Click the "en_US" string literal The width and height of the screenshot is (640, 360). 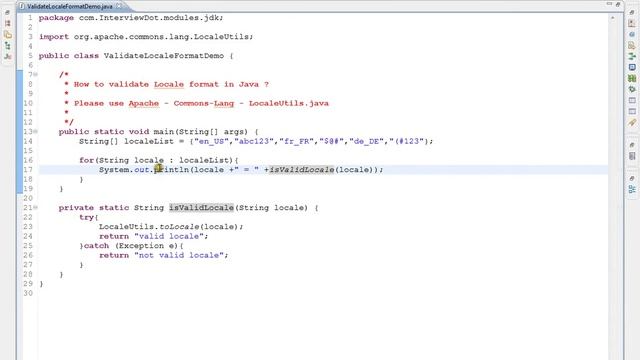click(212, 141)
